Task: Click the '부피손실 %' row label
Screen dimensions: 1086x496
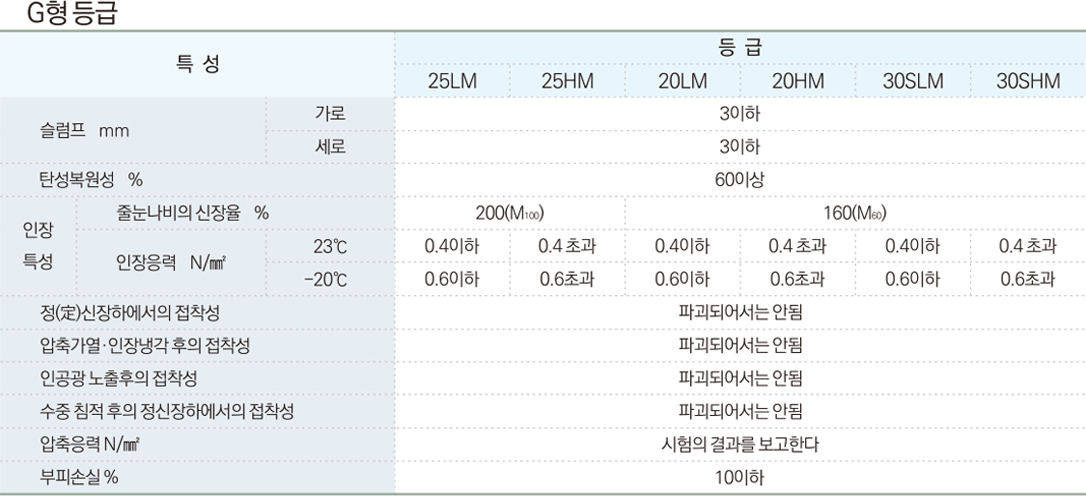Action: [79, 477]
